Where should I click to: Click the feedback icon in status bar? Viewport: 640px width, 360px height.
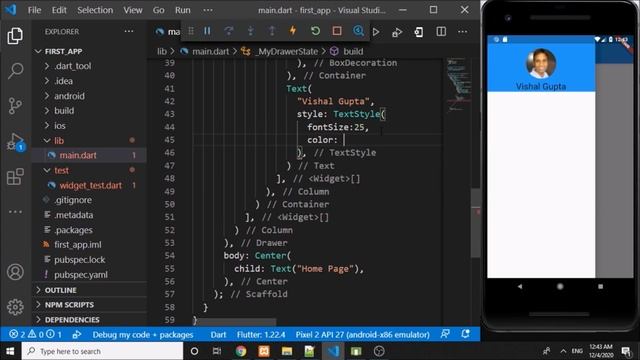(x=445, y=334)
